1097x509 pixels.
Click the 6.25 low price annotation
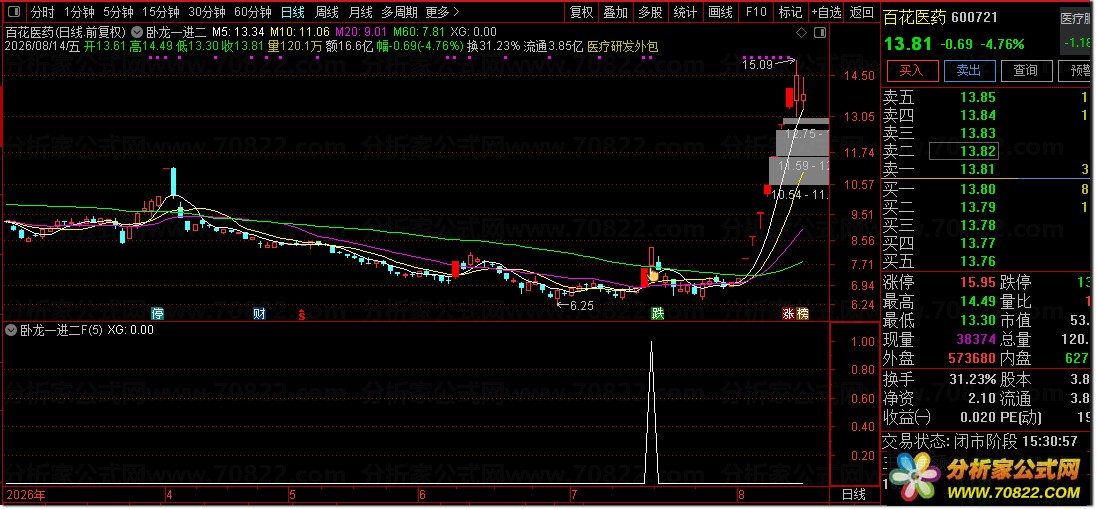point(581,306)
